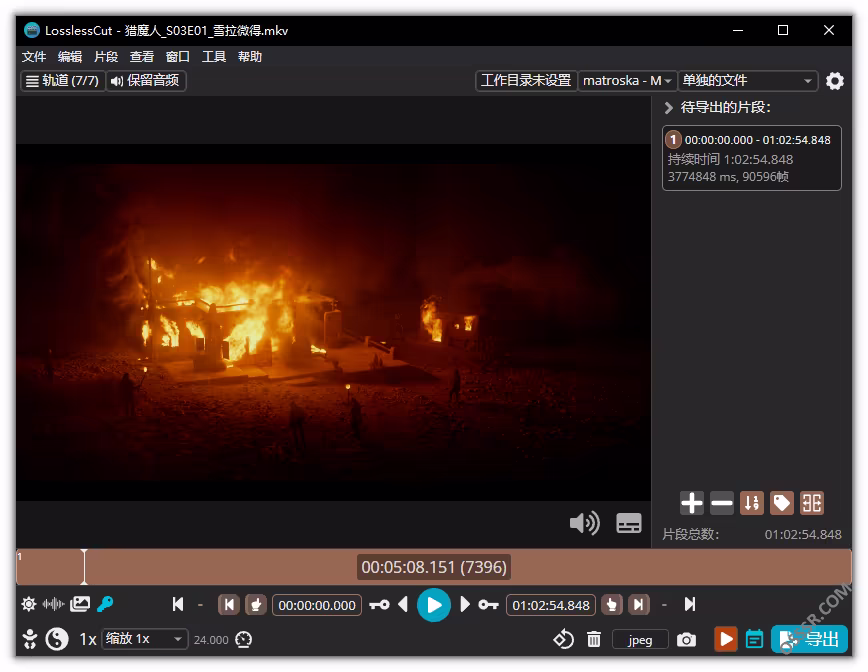This screenshot has height=672, width=868.
Task: Open the 窗口 menu
Action: [x=178, y=57]
